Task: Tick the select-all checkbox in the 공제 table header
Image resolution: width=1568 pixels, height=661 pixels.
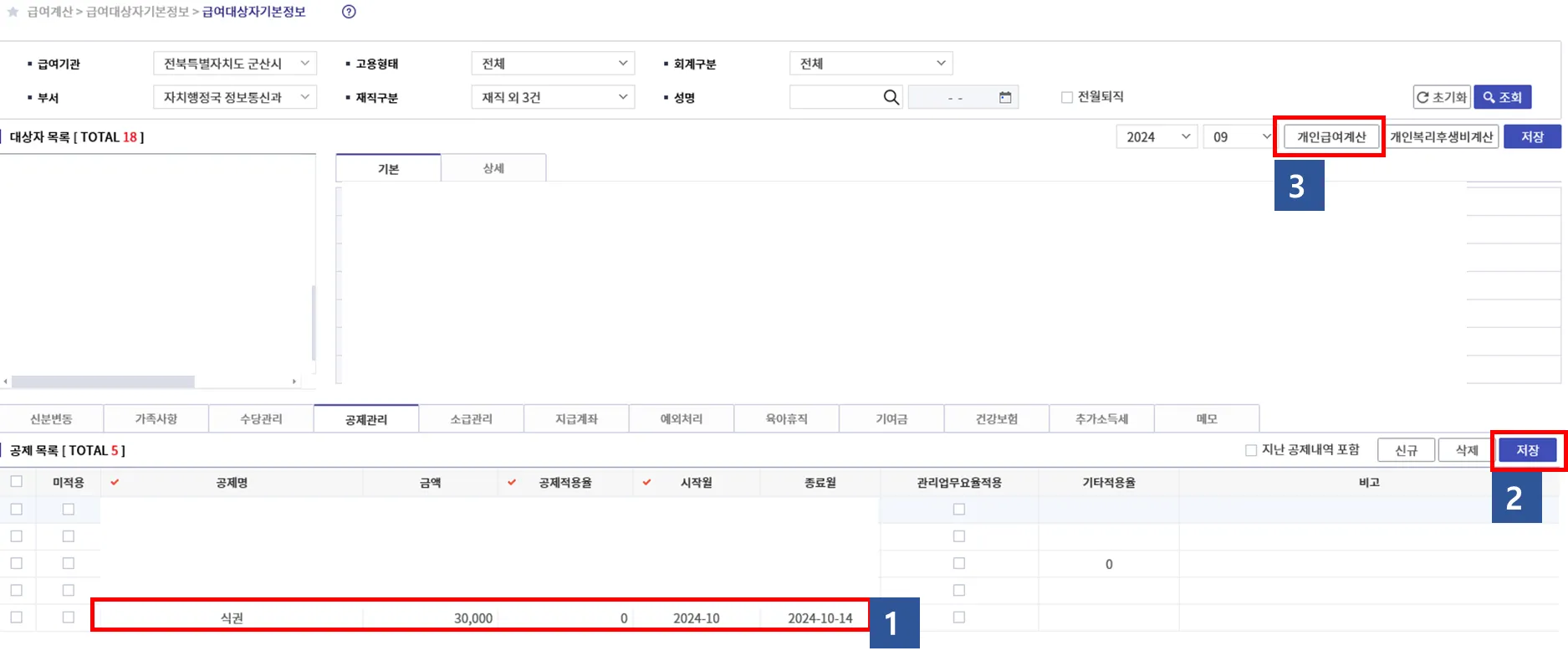Action: click(x=17, y=482)
